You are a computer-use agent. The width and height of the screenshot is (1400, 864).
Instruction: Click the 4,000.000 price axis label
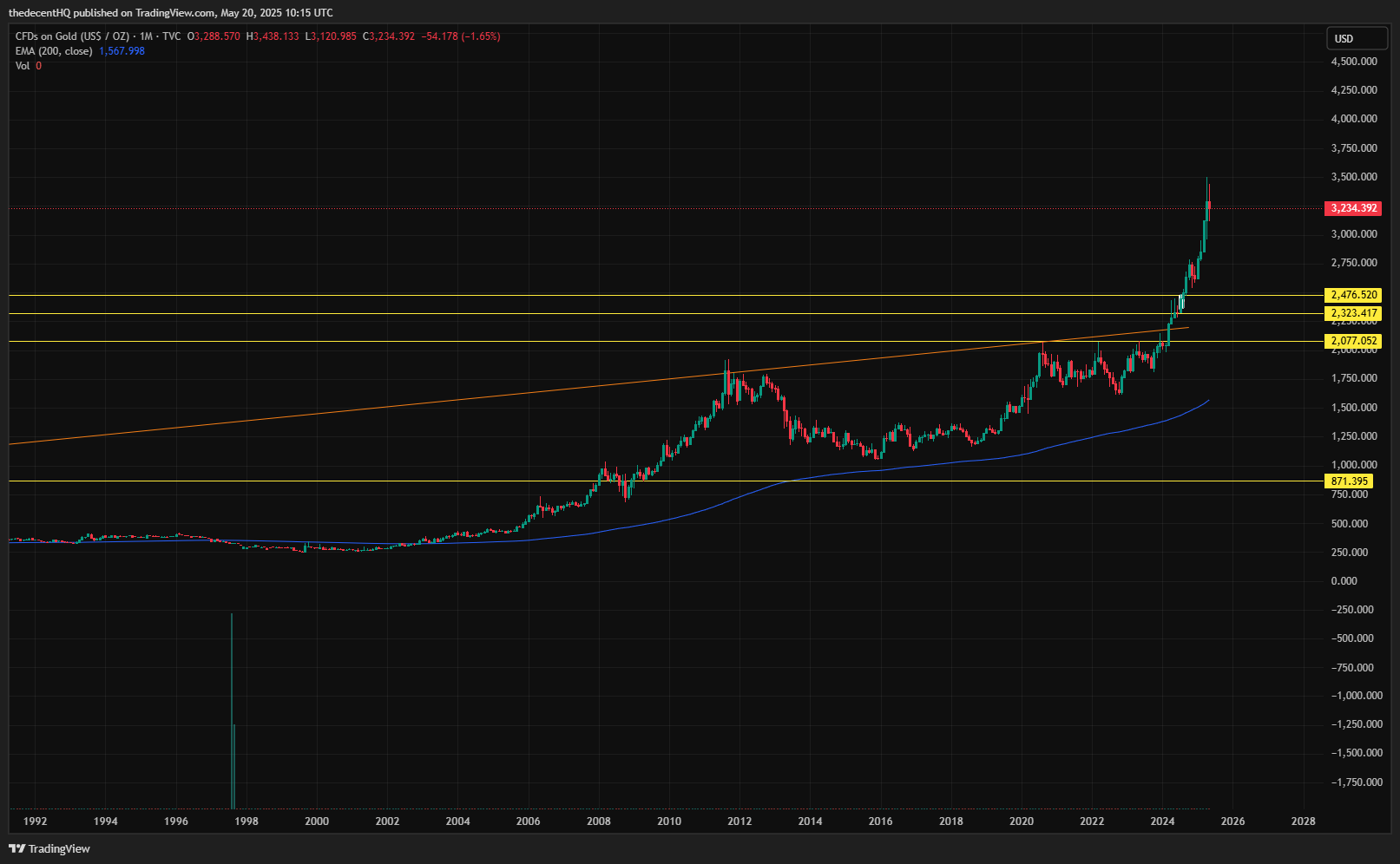point(1354,119)
